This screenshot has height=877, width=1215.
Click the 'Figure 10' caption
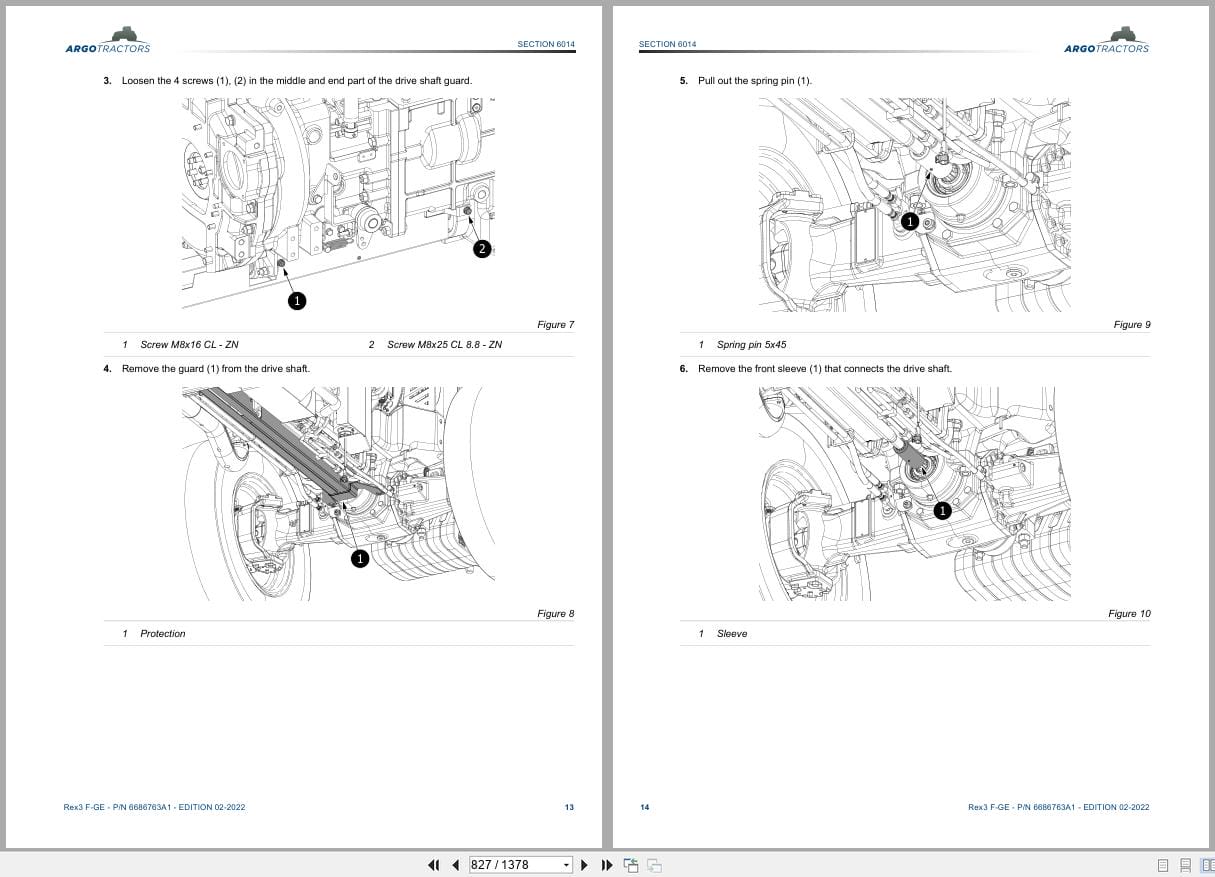coord(1129,614)
